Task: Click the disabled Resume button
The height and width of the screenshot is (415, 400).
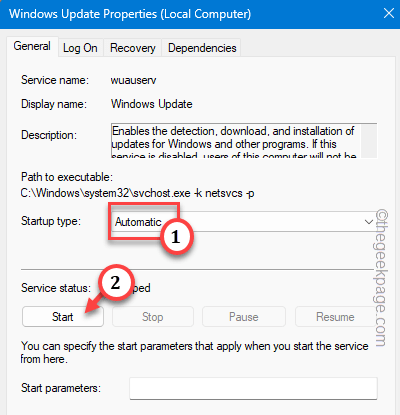Action: point(335,317)
